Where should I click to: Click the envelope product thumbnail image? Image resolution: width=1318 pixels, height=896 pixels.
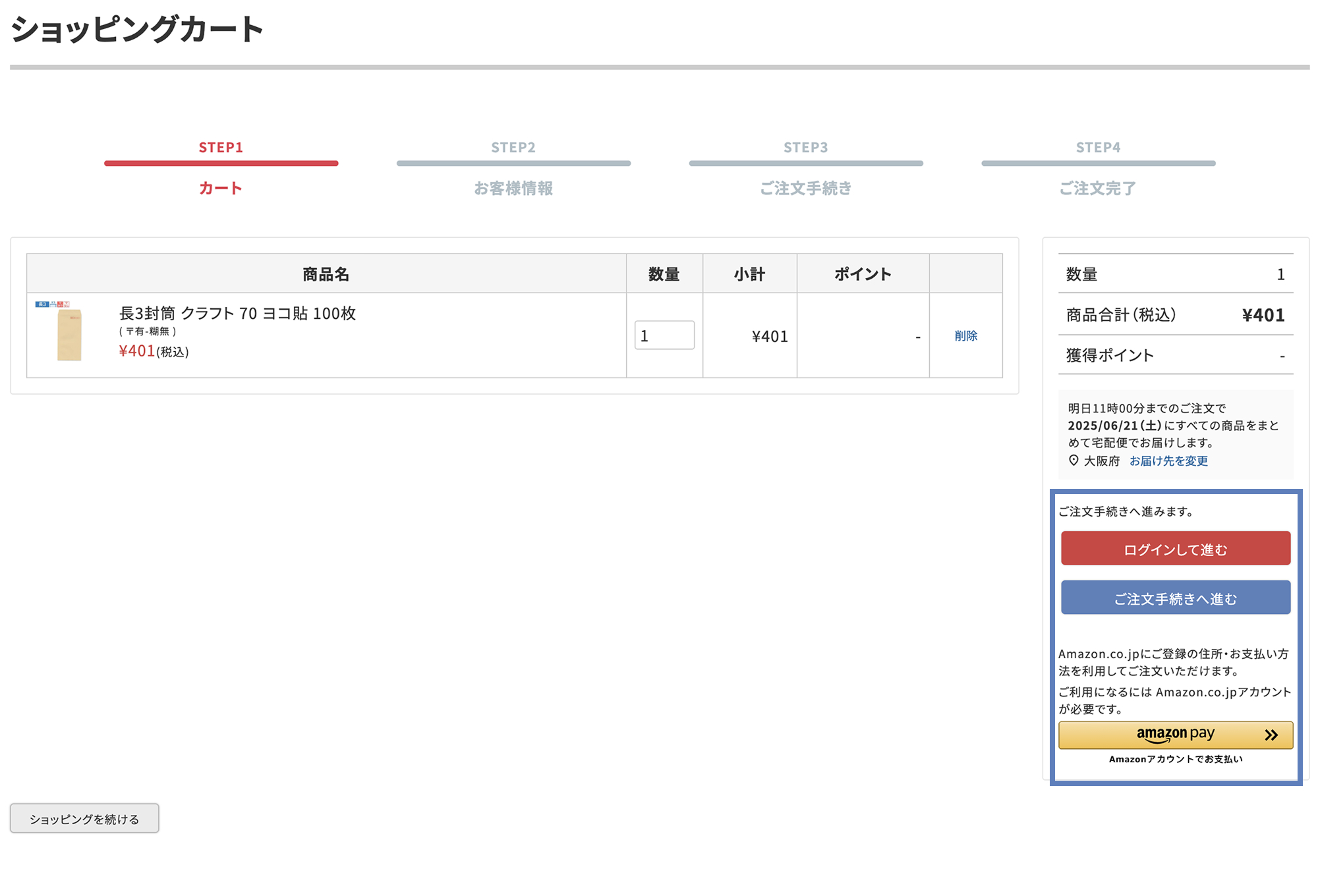tap(69, 333)
